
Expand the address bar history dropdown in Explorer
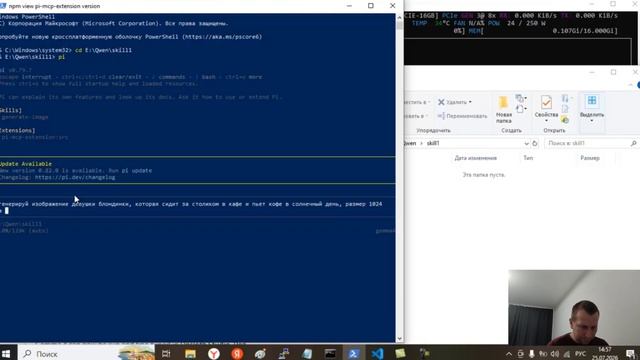click(x=527, y=144)
